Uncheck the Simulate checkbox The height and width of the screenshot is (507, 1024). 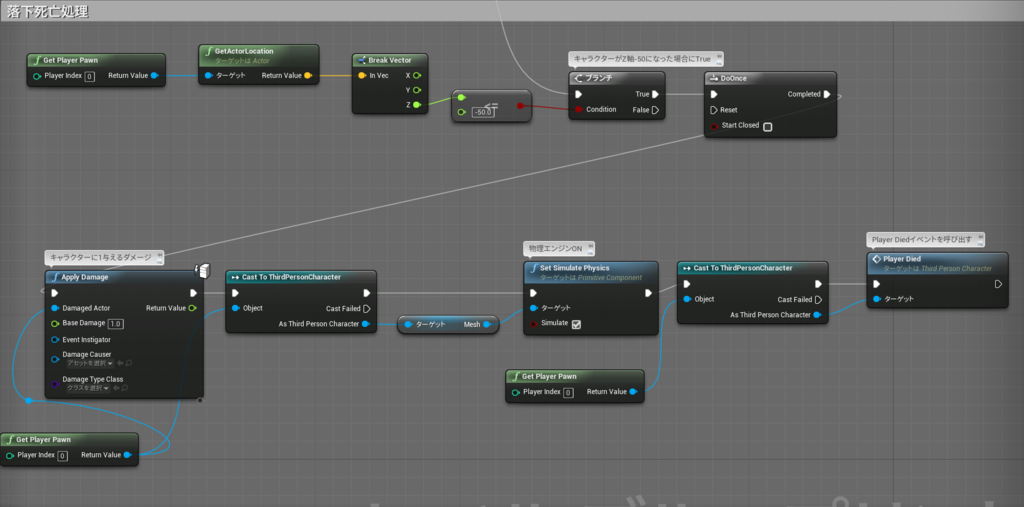point(576,324)
